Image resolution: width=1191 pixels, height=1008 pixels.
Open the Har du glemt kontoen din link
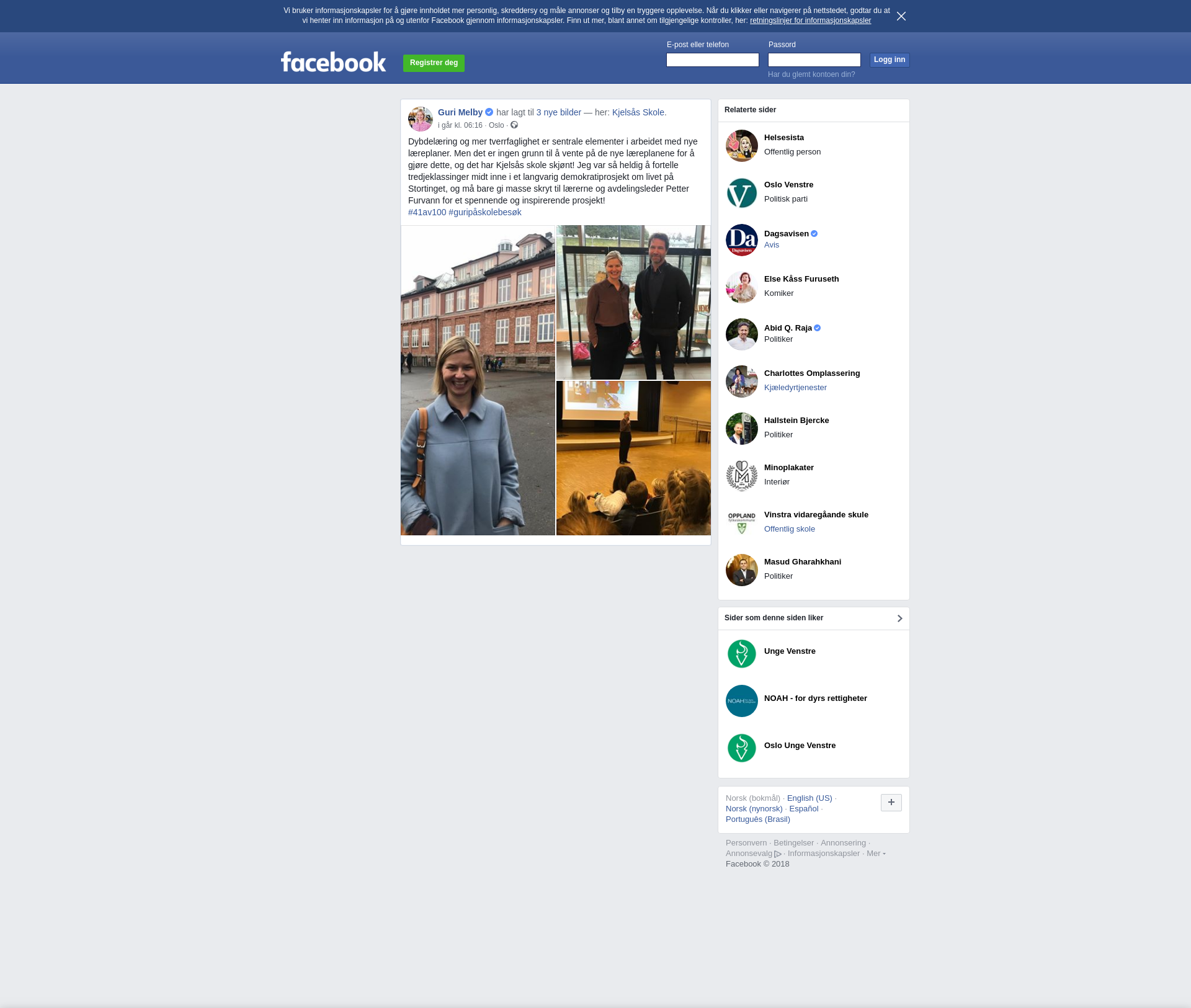pos(811,74)
